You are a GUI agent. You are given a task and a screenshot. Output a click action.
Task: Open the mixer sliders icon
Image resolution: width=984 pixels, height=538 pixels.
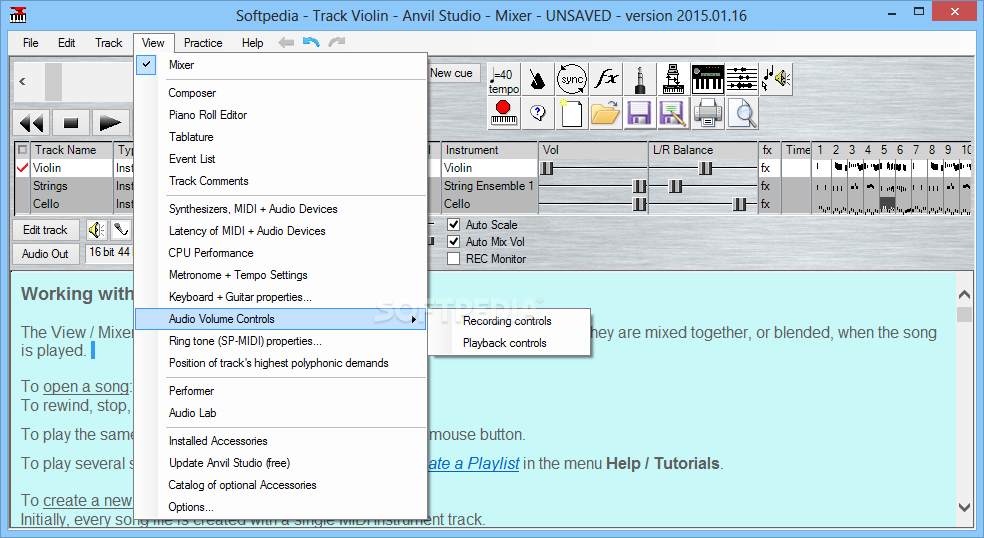point(742,79)
